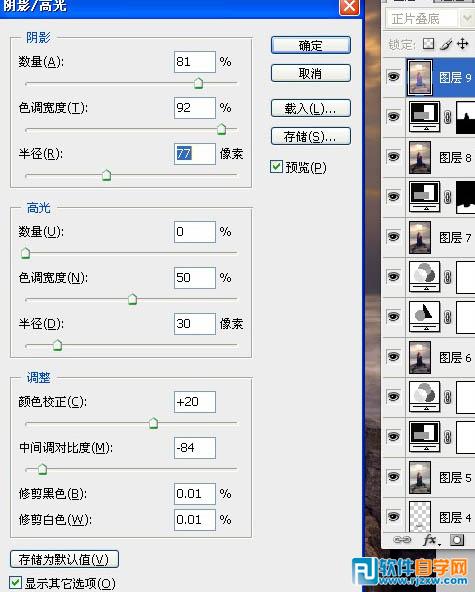
Task: Click the layer name 图层 5
Action: [455, 477]
